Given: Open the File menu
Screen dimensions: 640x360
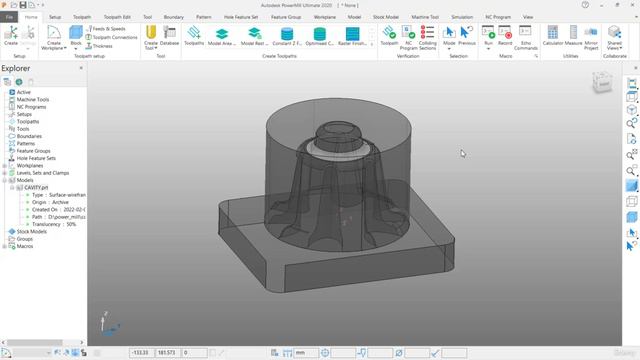Looking at the screenshot, I should (9, 17).
